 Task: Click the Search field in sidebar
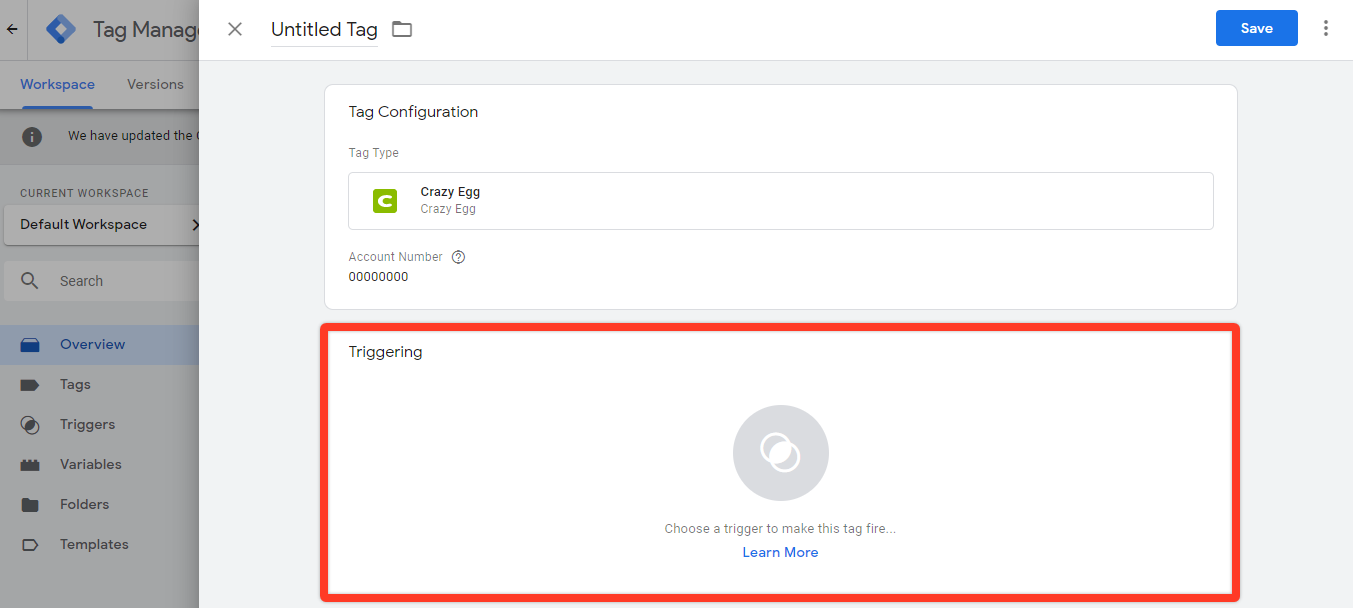pyautogui.click(x=102, y=281)
